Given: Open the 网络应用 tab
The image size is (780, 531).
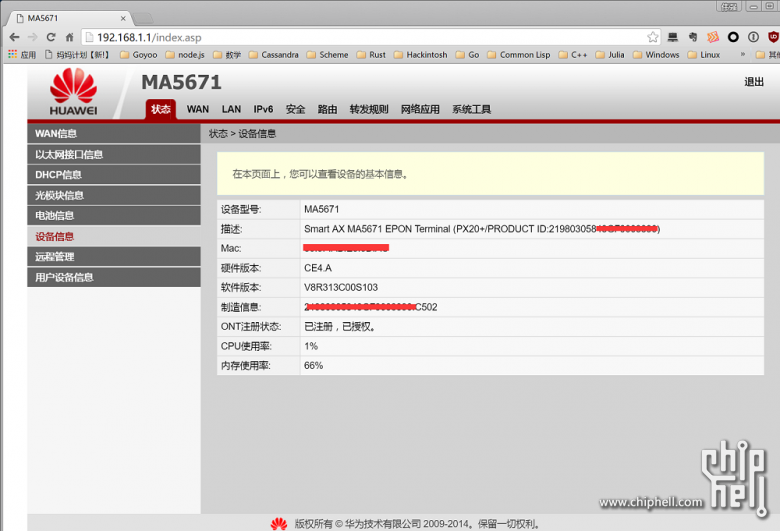Looking at the screenshot, I should click(420, 109).
